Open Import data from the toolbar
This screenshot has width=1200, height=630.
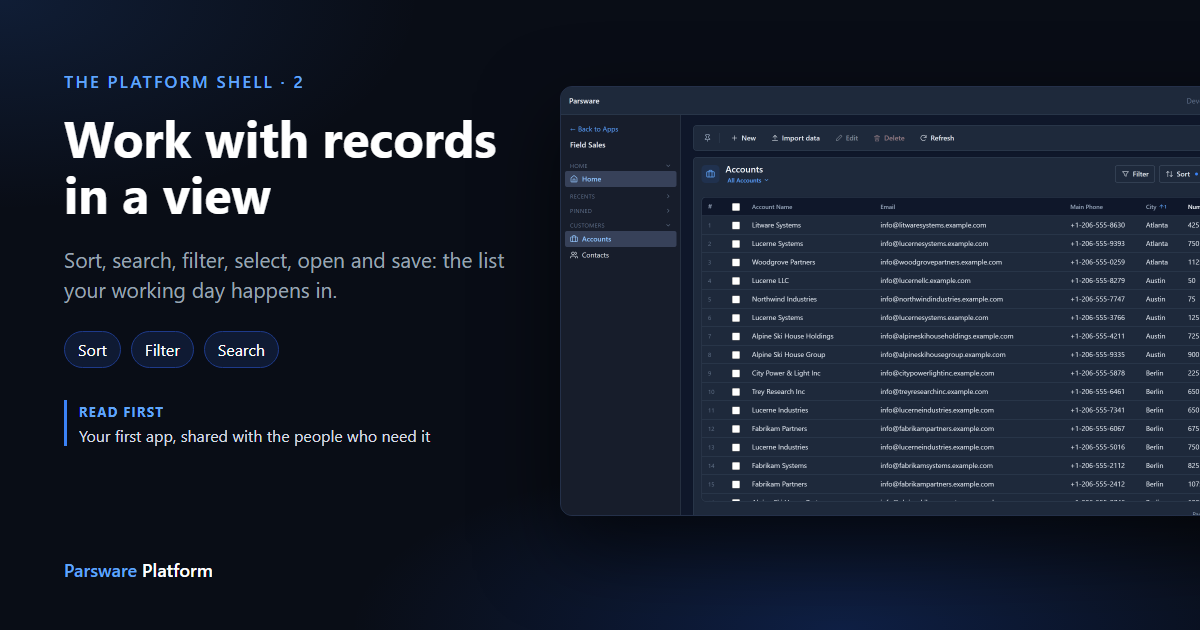pos(795,138)
